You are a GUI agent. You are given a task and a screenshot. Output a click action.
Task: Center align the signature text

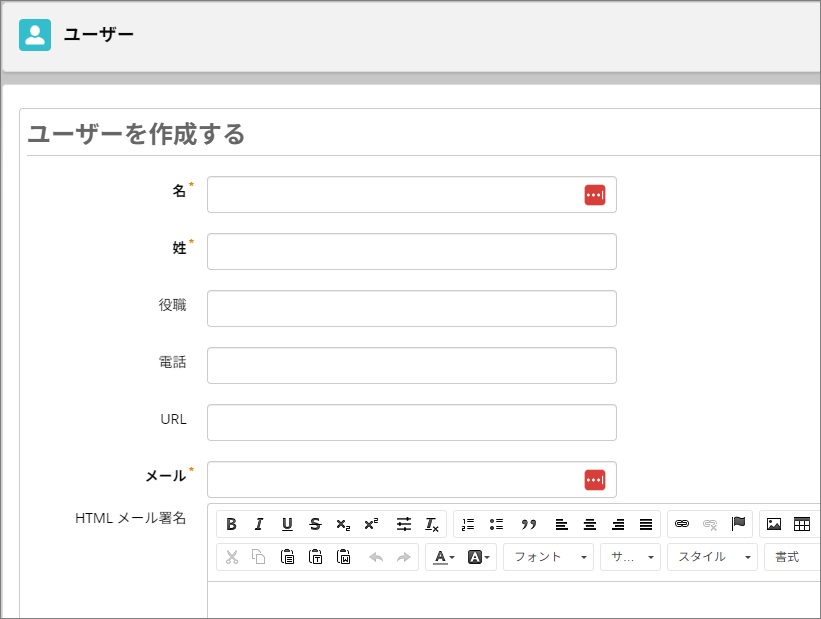590,524
